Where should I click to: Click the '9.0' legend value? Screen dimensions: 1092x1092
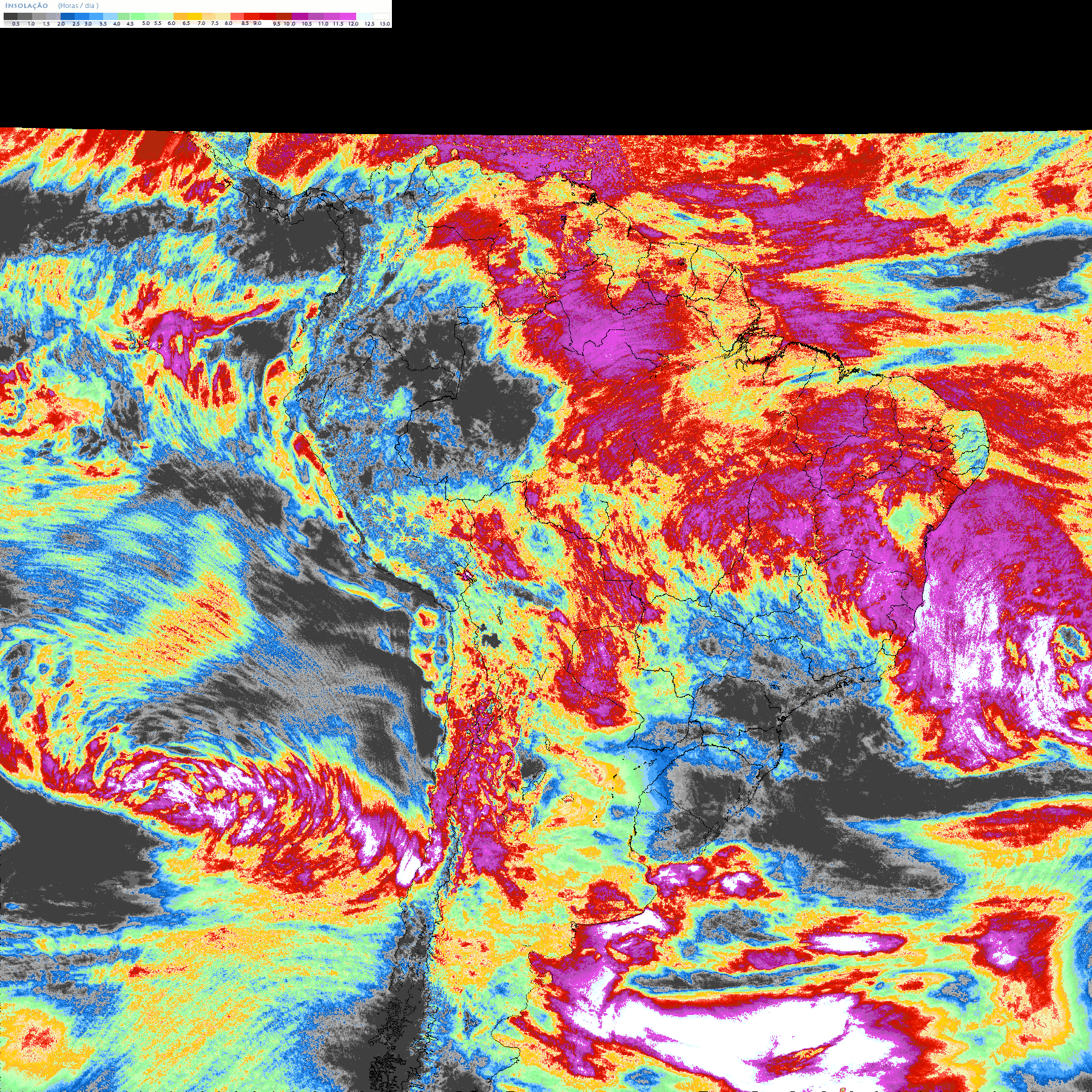pyautogui.click(x=257, y=23)
